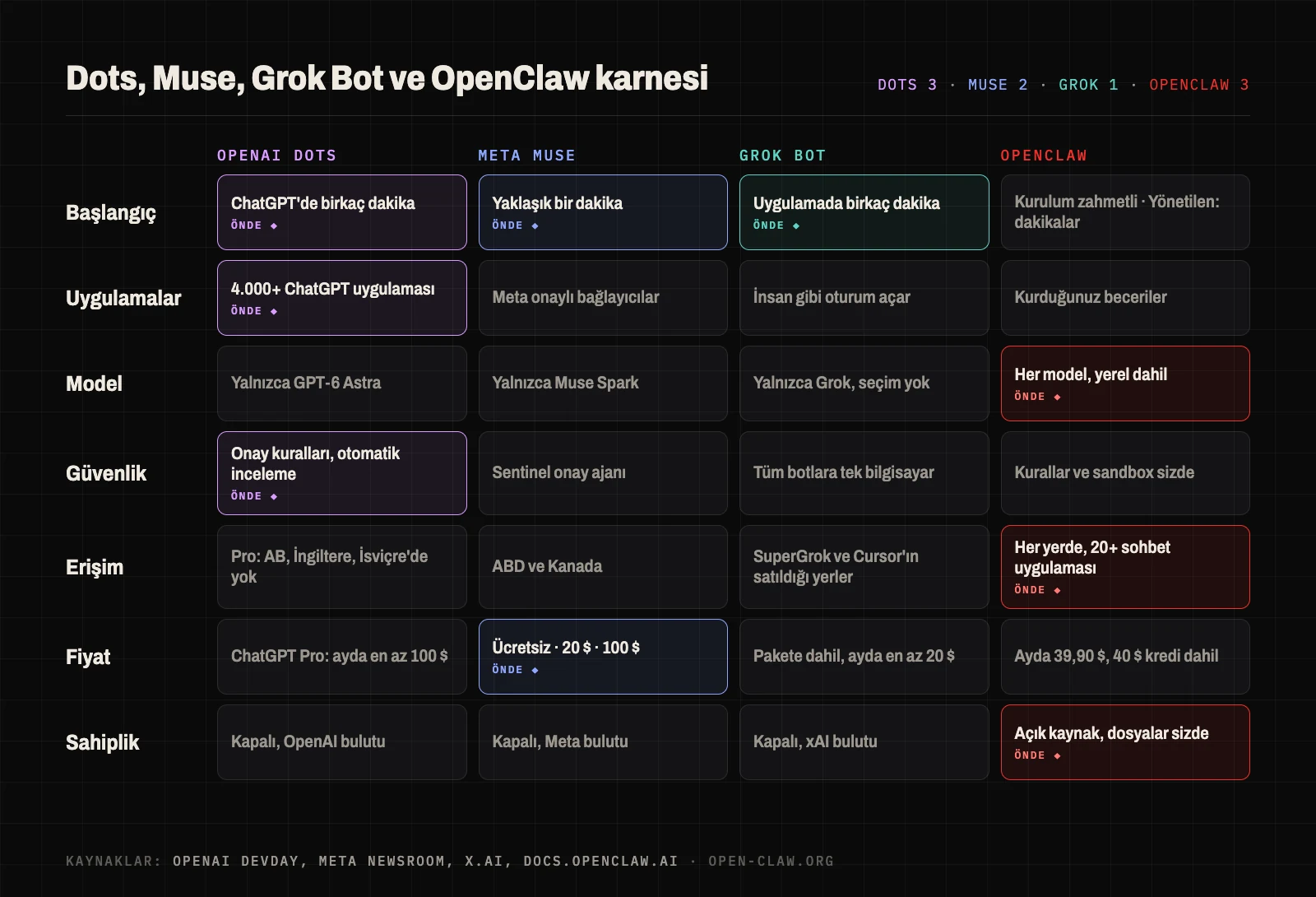Select 'Kurulum zahmetli · Yönetilen: dakikalar' cell
This screenshot has width=1316, height=897.
click(1125, 212)
